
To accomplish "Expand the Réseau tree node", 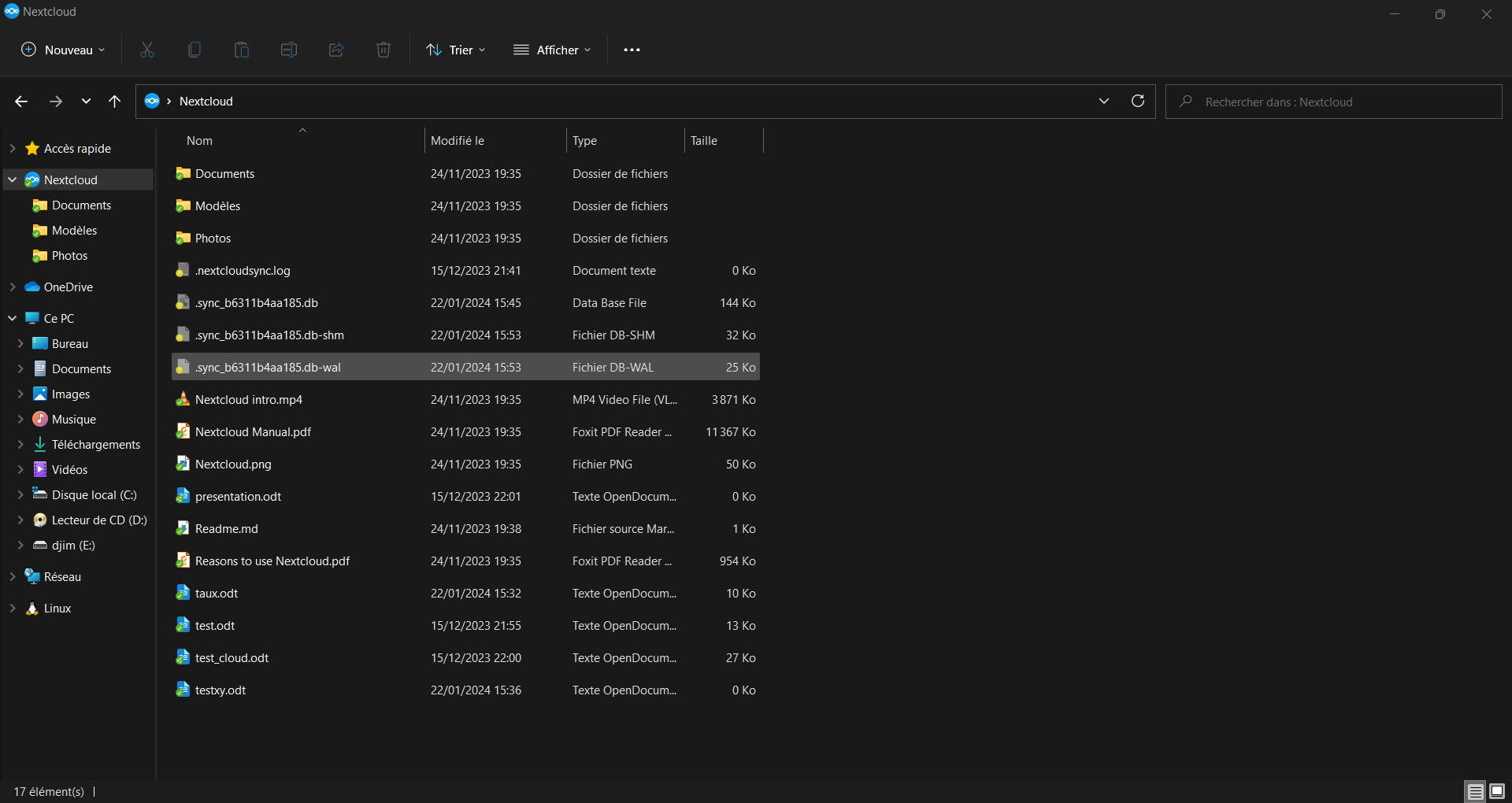I will pos(13,576).
